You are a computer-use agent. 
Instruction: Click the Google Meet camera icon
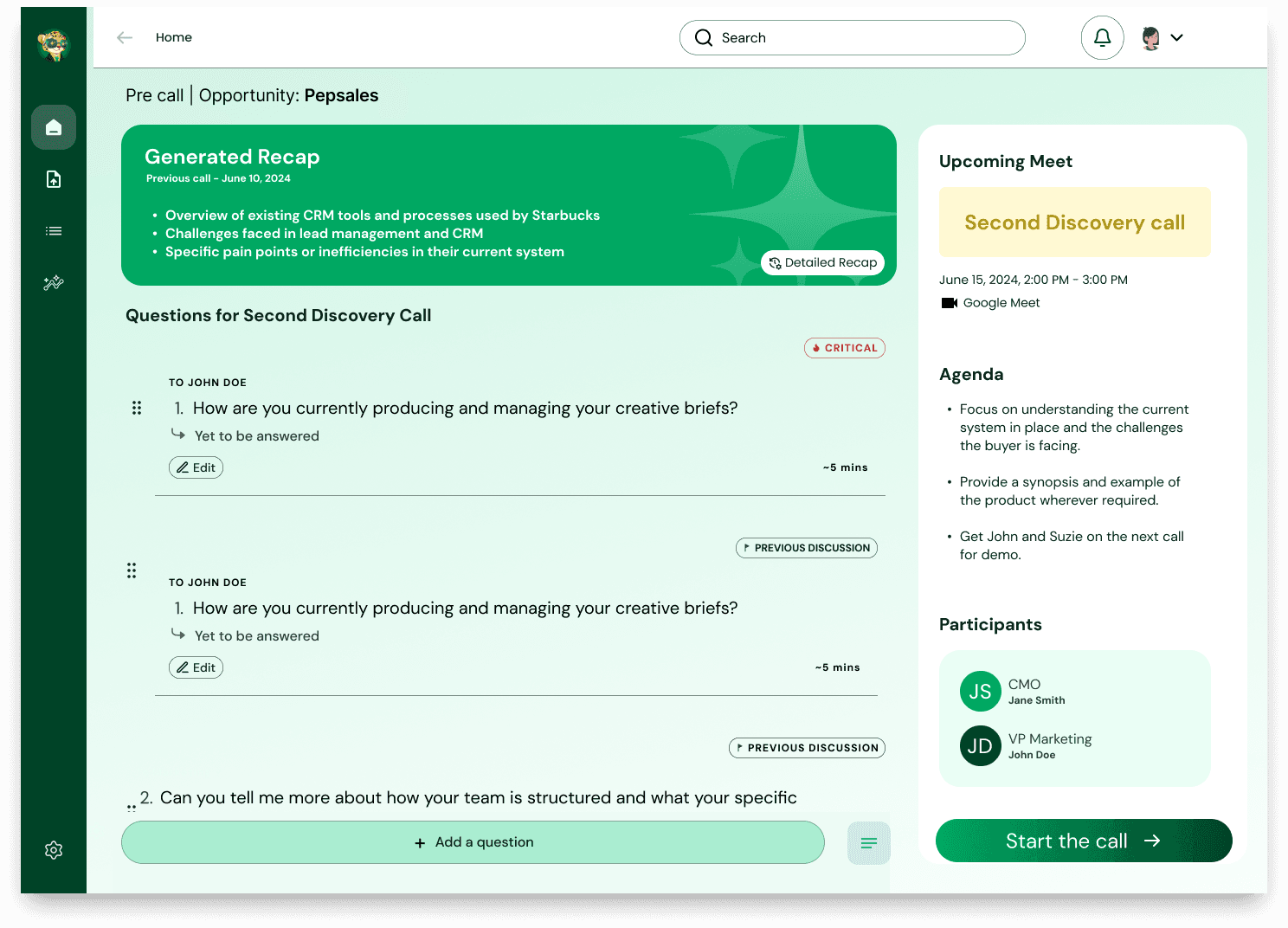pyautogui.click(x=950, y=303)
